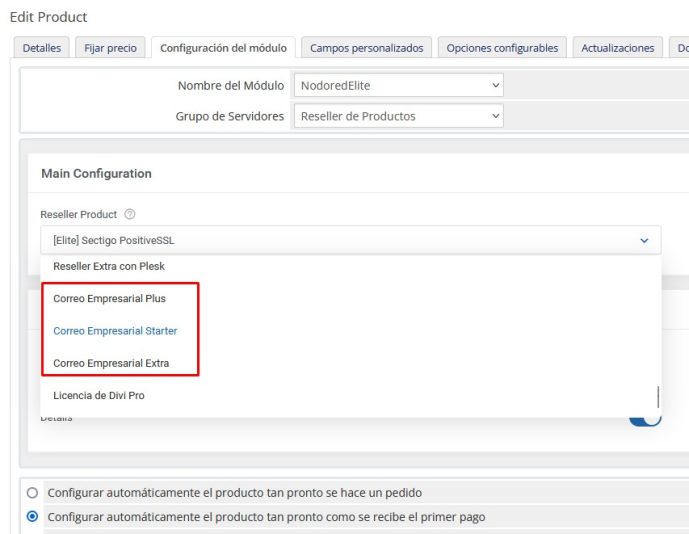Select Licencia de Divi Pro option

click(99, 396)
